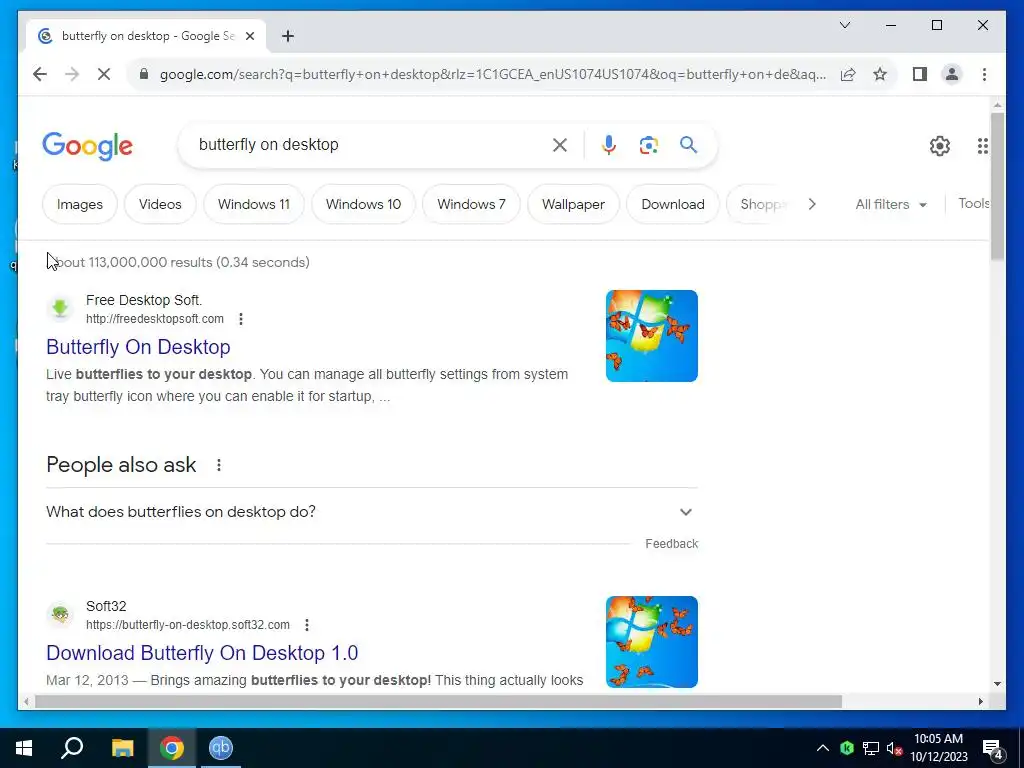This screenshot has height=768, width=1024.
Task: Open Chrome side panel
Action: [920, 74]
